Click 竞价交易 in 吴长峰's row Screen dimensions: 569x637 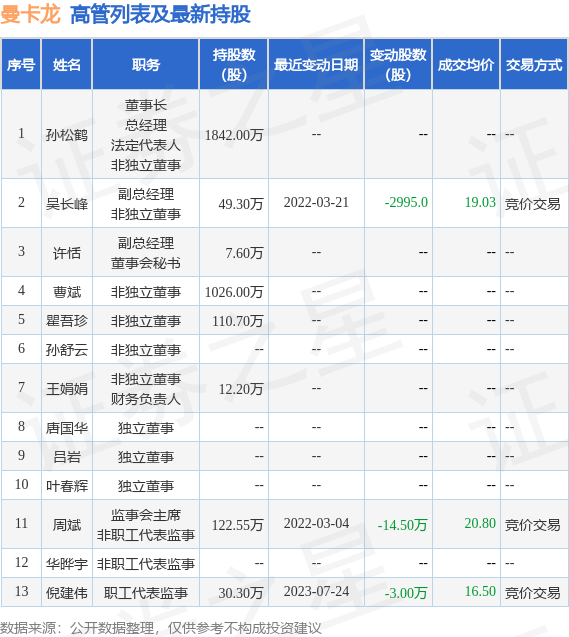(532, 204)
